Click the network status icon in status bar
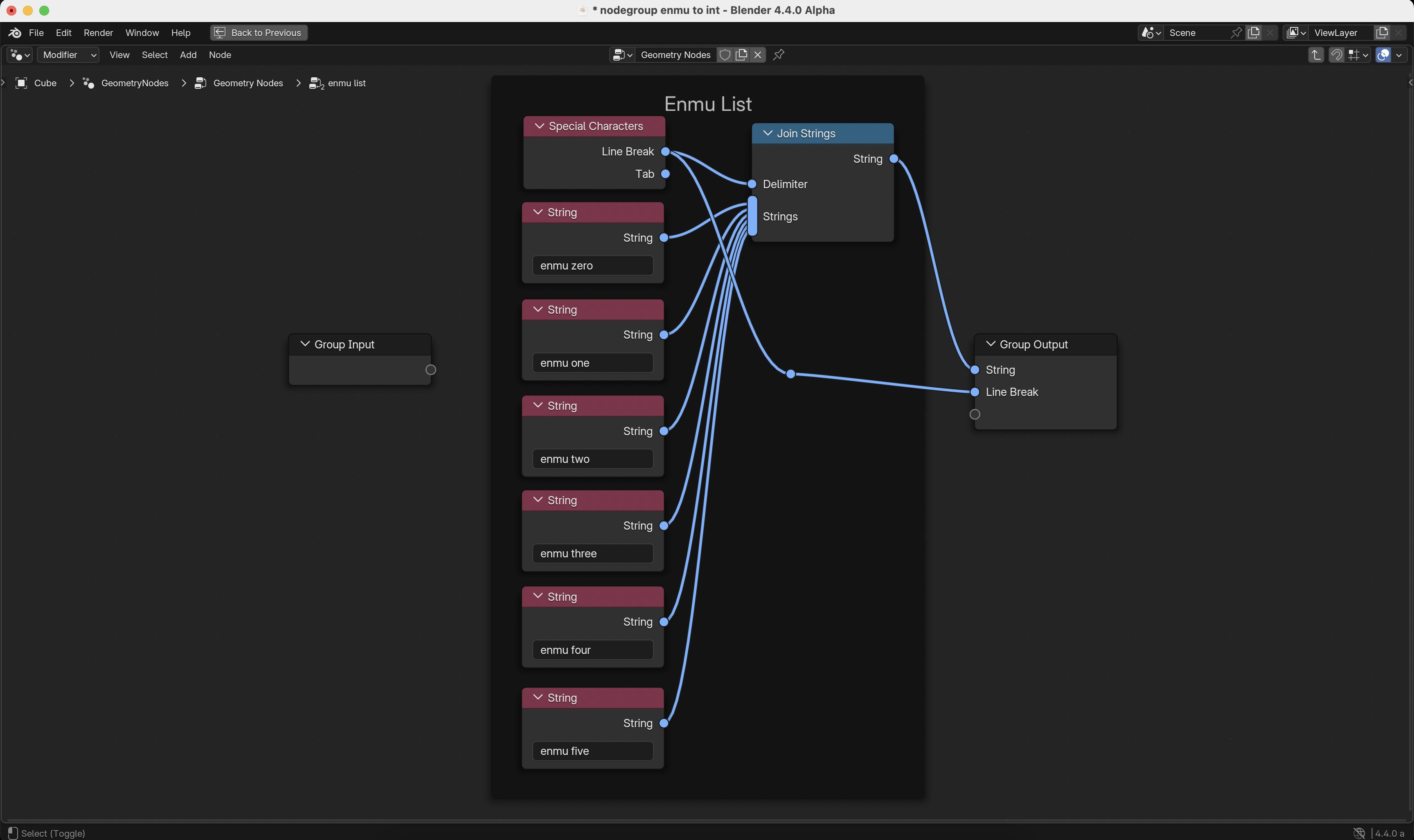The width and height of the screenshot is (1414, 840). 1359,833
